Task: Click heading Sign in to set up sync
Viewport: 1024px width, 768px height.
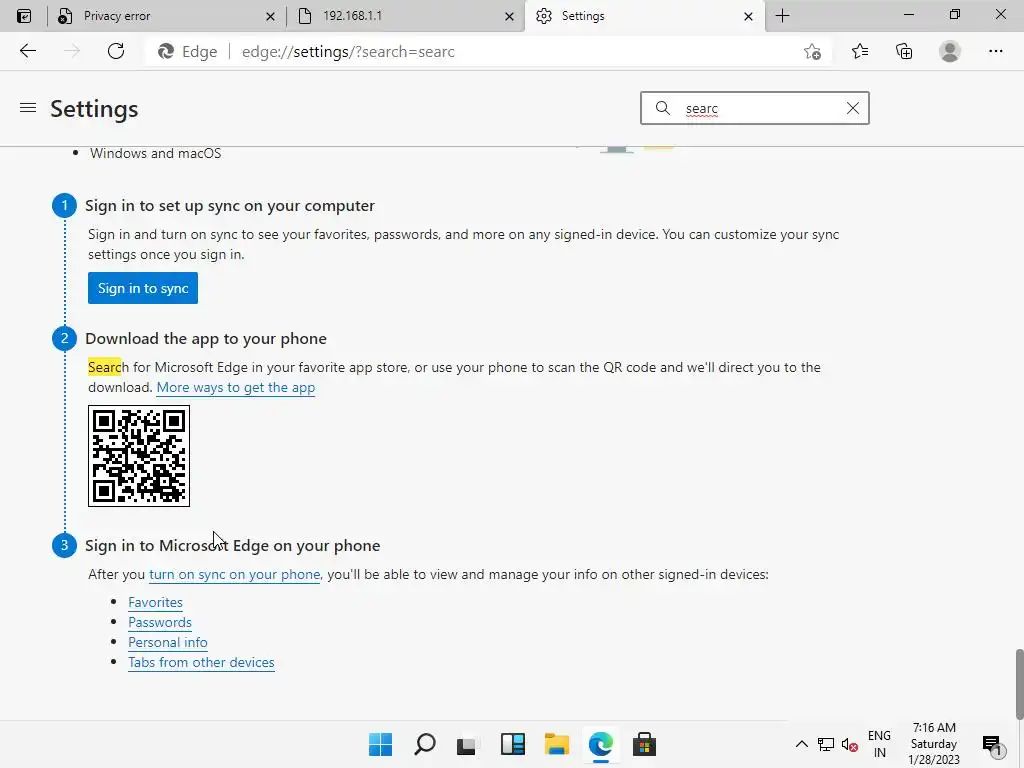Action: 230,206
